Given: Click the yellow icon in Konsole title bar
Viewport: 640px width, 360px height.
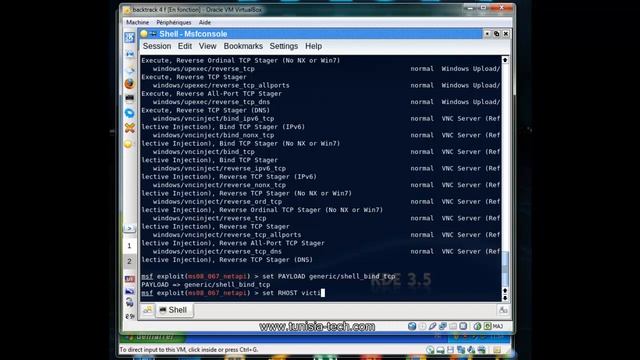Looking at the screenshot, I should point(144,34).
